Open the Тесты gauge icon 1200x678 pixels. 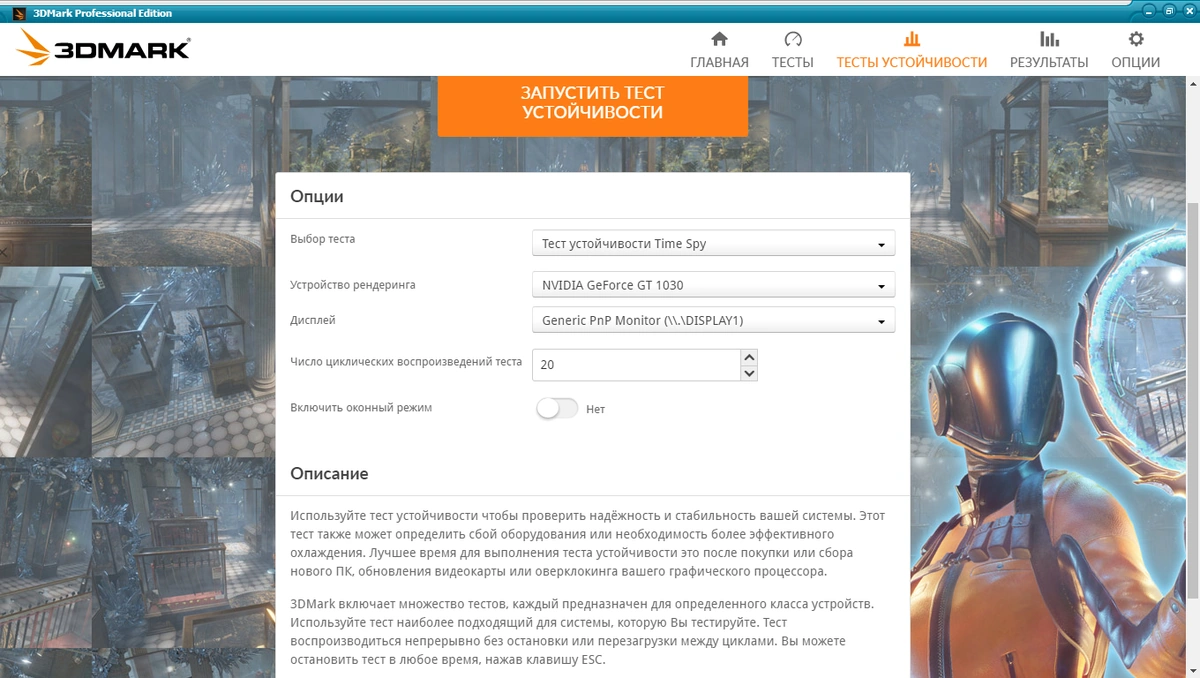(x=793, y=39)
